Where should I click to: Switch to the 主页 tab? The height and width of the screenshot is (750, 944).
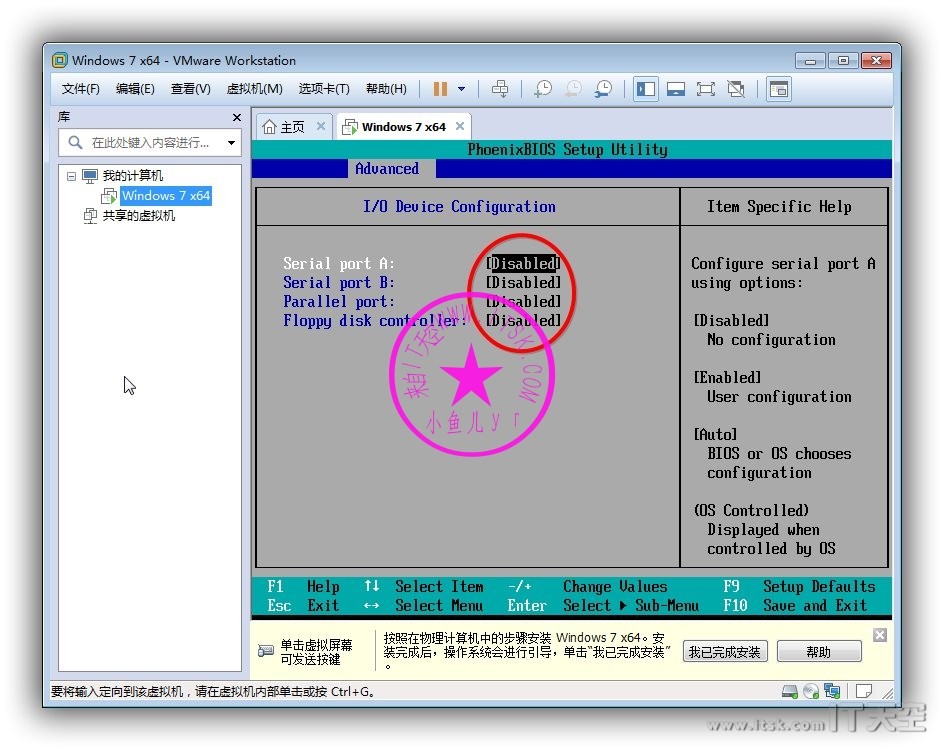[x=284, y=127]
